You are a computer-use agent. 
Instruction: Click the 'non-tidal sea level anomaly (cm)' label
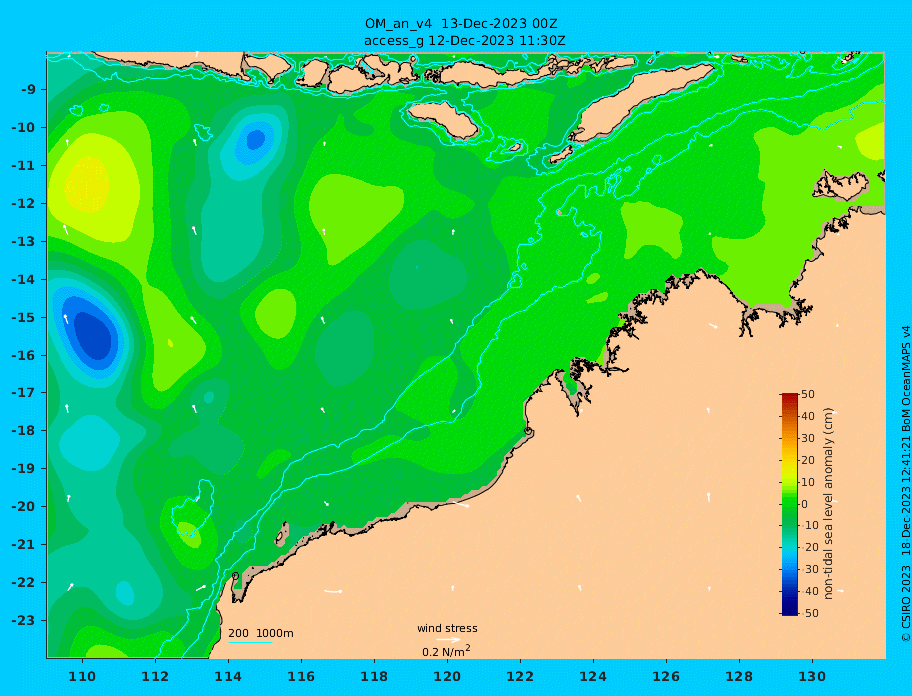pos(829,504)
